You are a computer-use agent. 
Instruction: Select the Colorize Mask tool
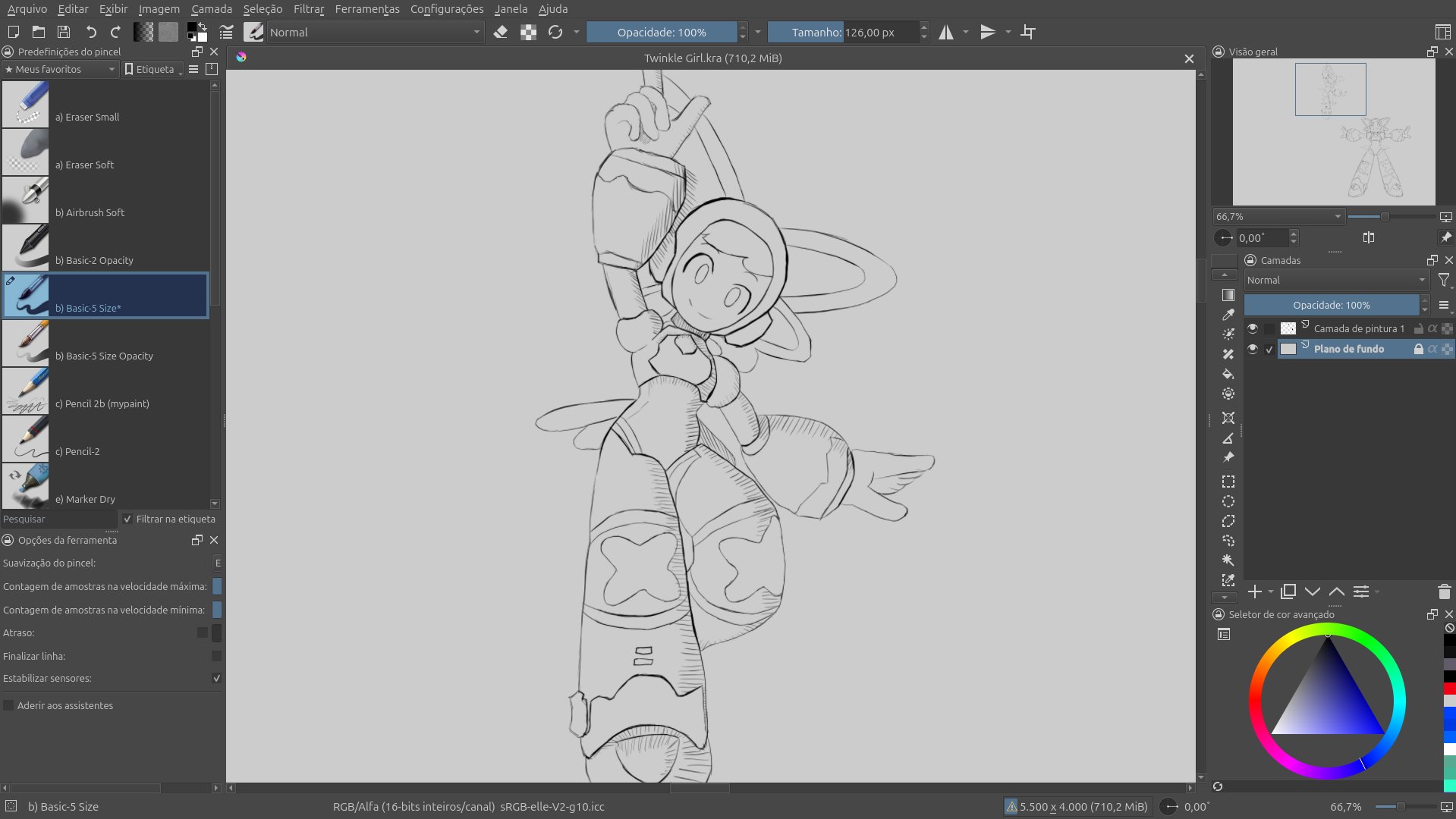point(1228,334)
